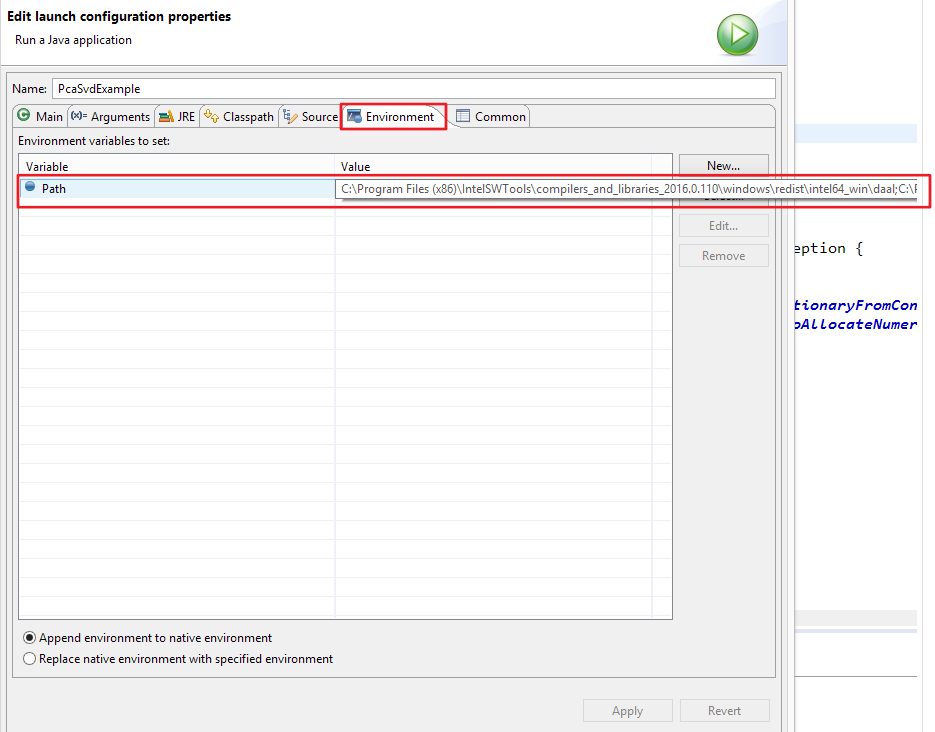Click the JRE tab's icon

pyautogui.click(x=166, y=117)
